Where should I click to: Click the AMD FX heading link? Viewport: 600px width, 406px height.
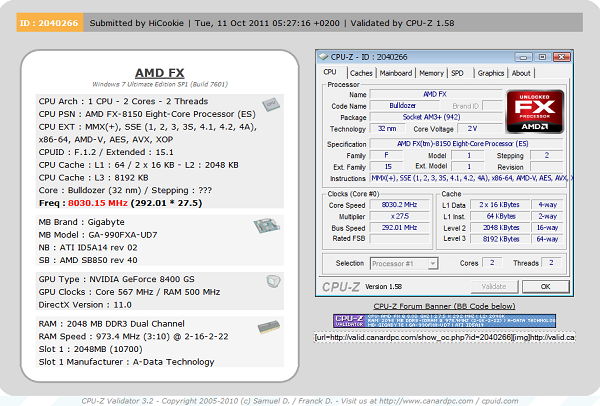coord(160,73)
